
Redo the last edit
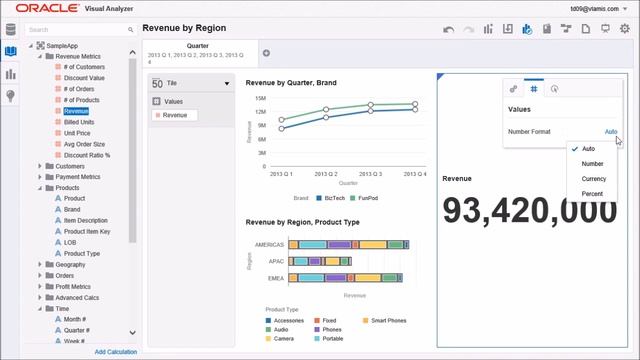coord(469,29)
